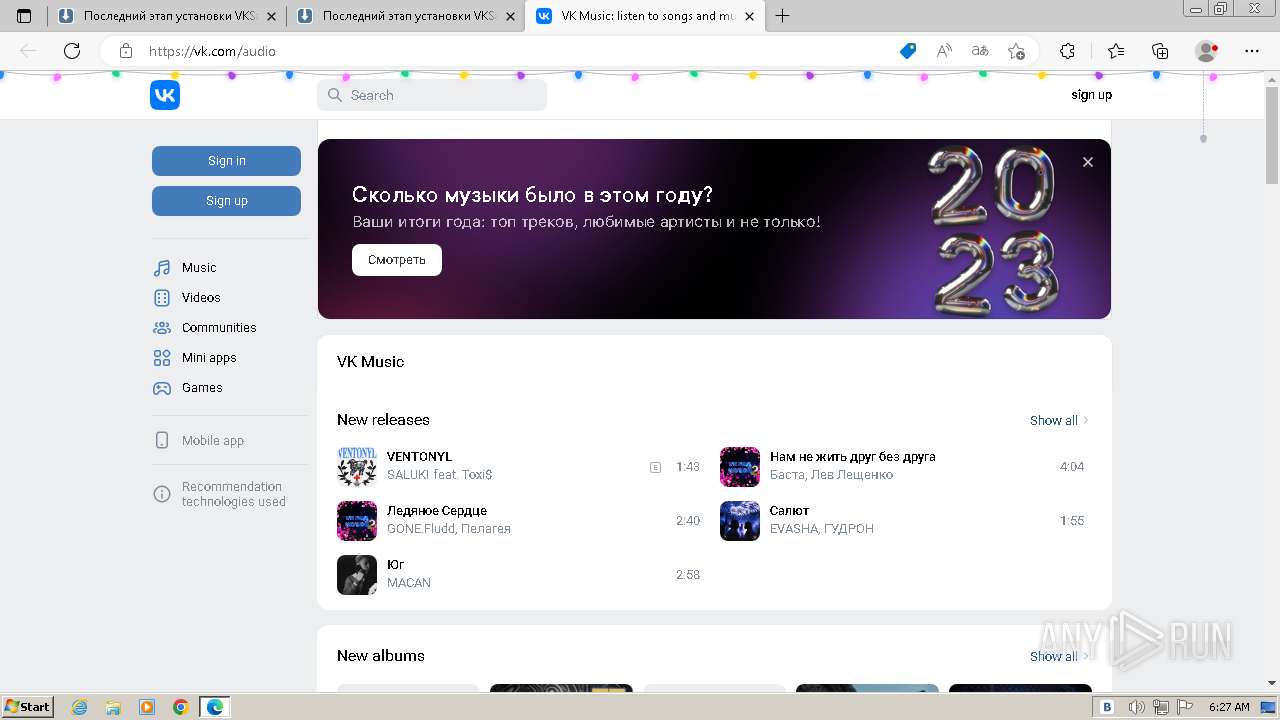View site information lock icon

click(x=125, y=51)
